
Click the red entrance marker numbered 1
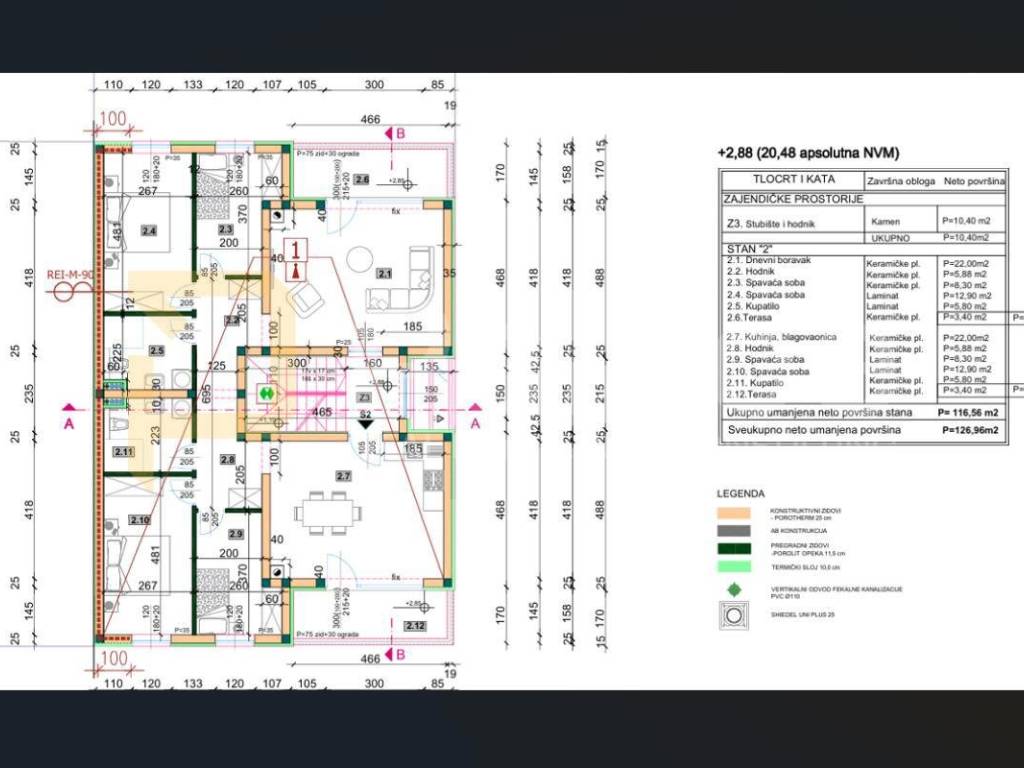(x=296, y=258)
